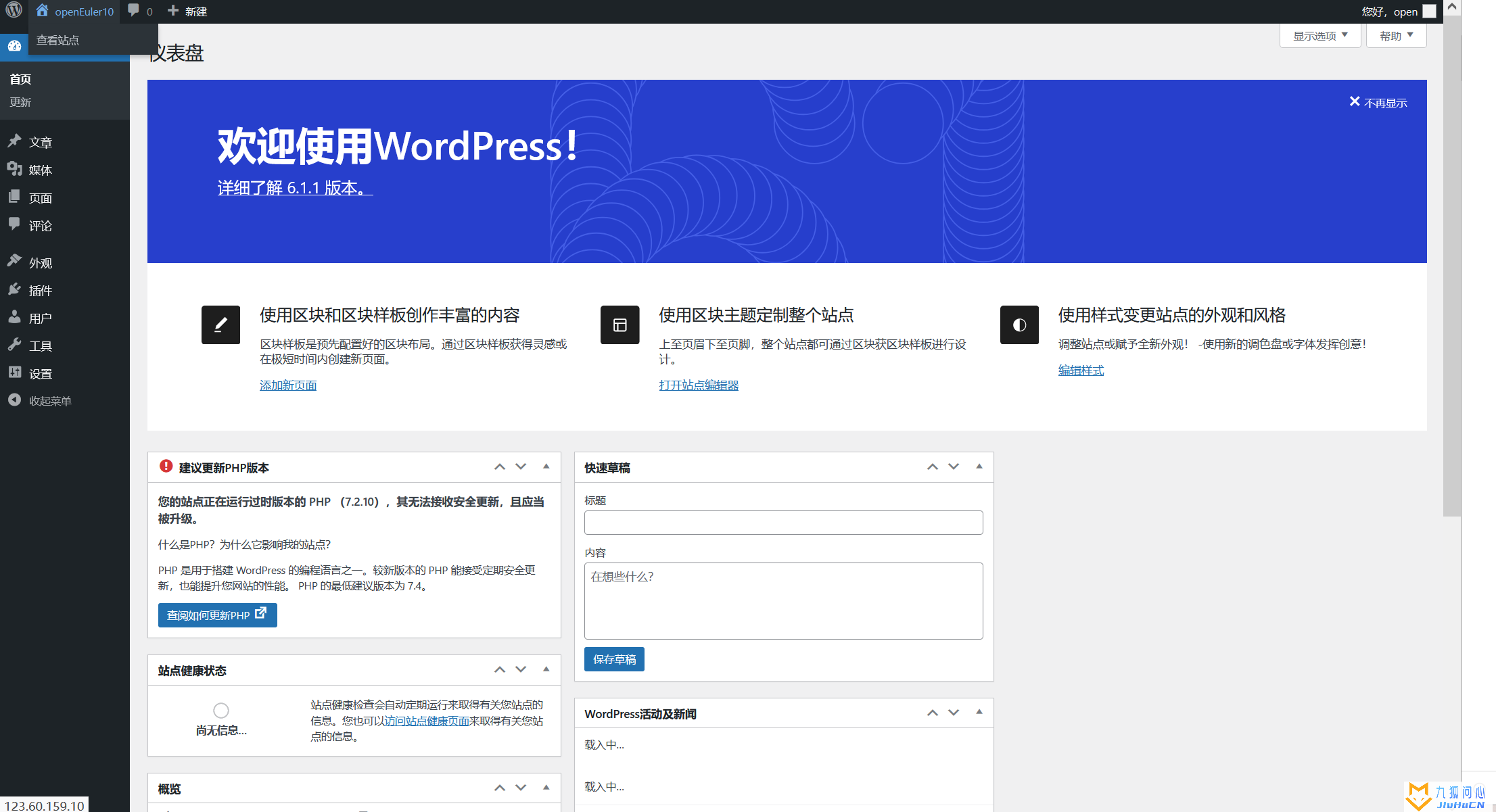Click the paintbrush icon for 外观

click(14, 261)
